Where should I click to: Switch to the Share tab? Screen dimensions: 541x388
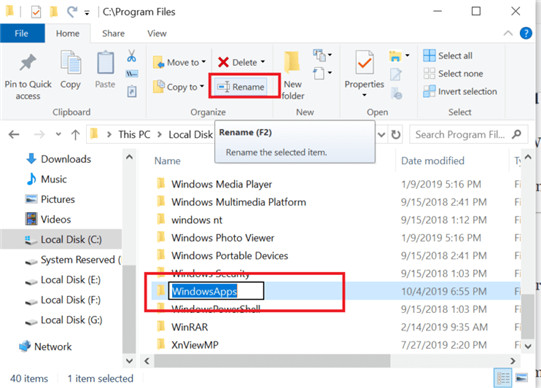tap(113, 33)
